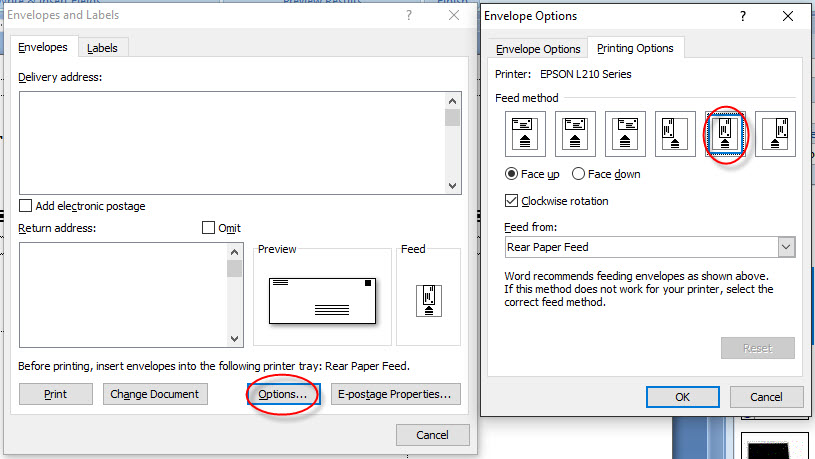Close the Envelope Options dialog with X
This screenshot has width=815, height=459.
click(x=788, y=17)
